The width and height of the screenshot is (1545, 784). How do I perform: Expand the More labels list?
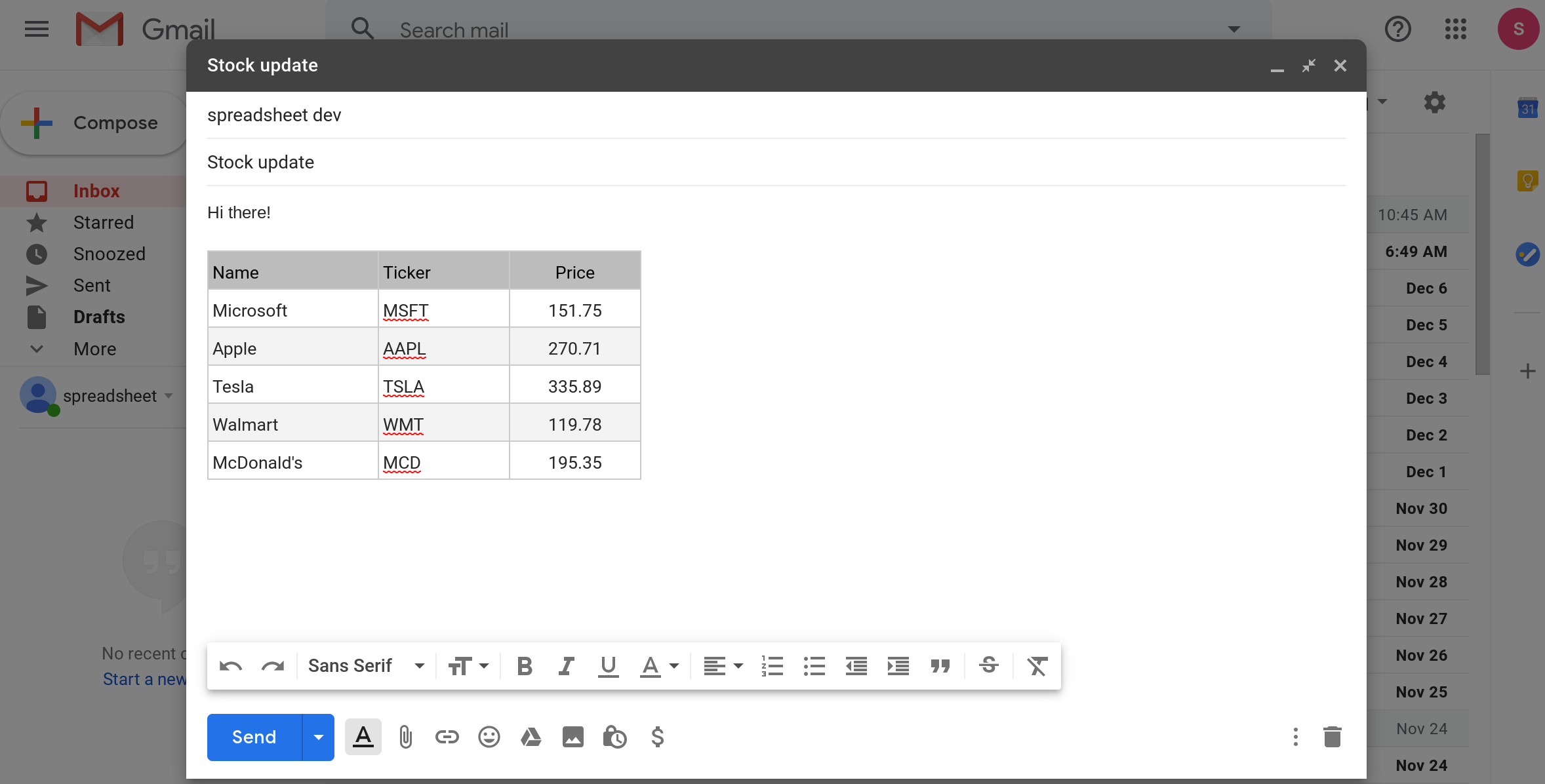[x=94, y=349]
